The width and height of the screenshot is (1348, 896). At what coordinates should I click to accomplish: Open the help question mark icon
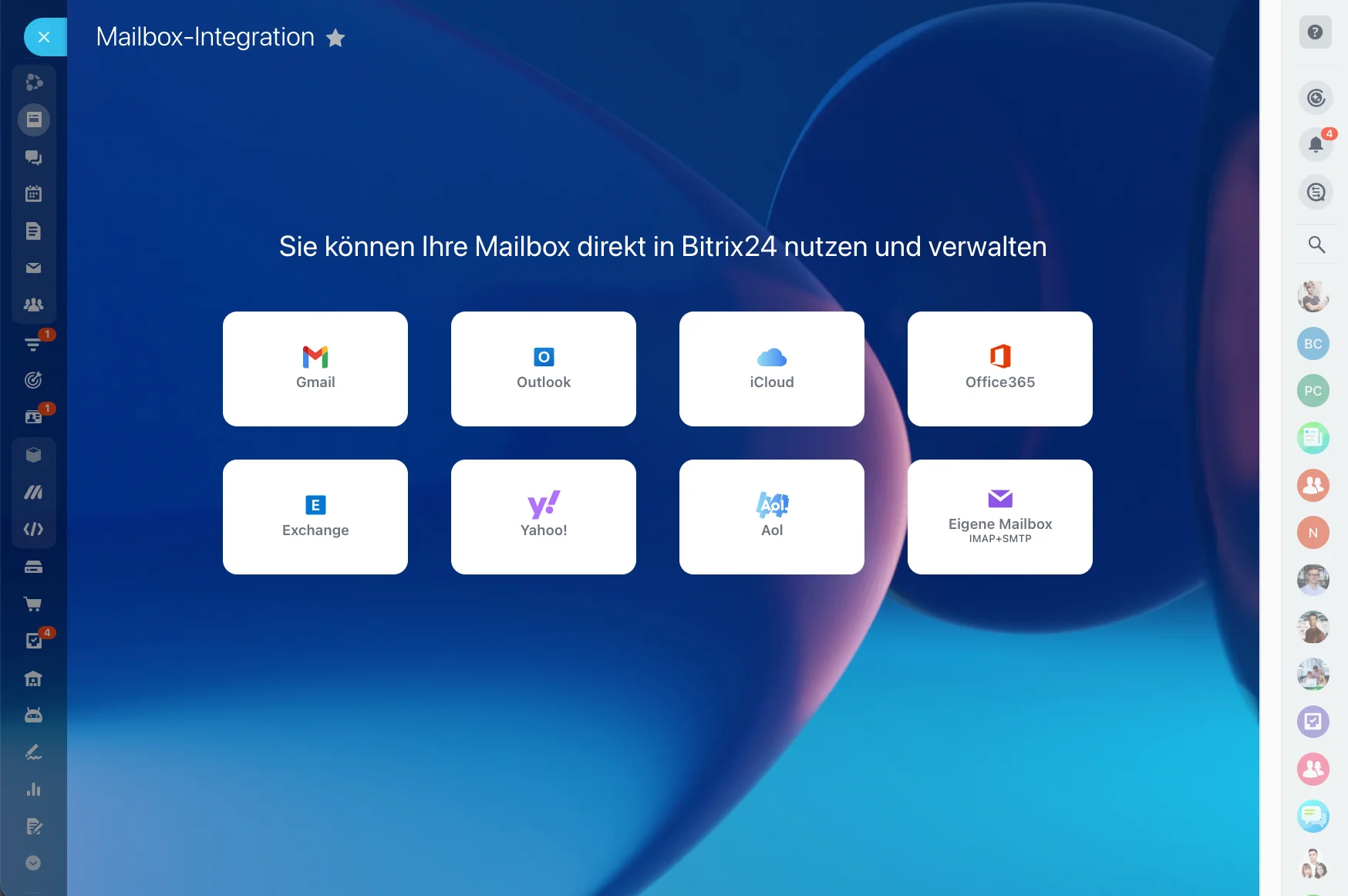1315,32
